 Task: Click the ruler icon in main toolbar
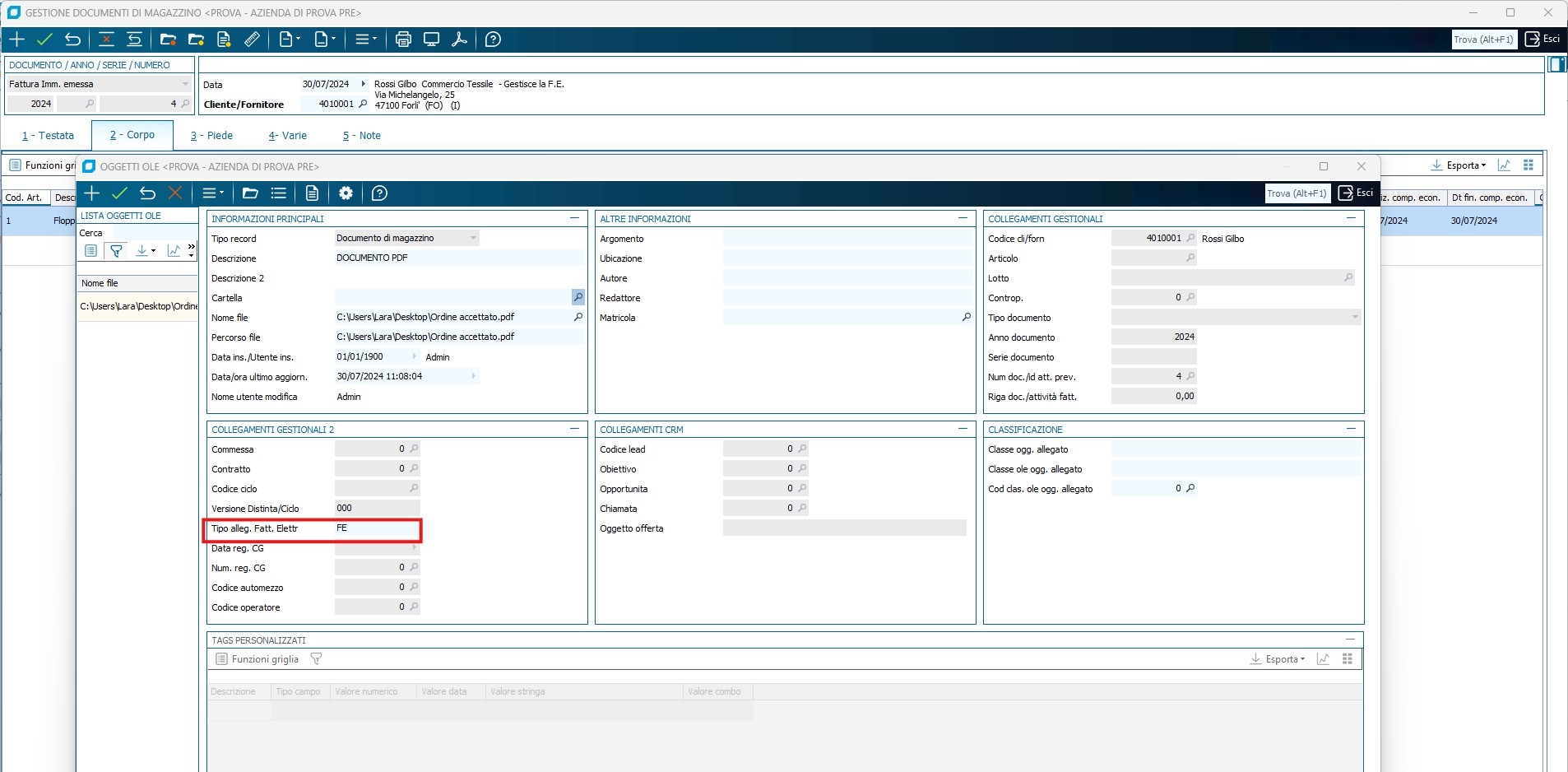253,40
